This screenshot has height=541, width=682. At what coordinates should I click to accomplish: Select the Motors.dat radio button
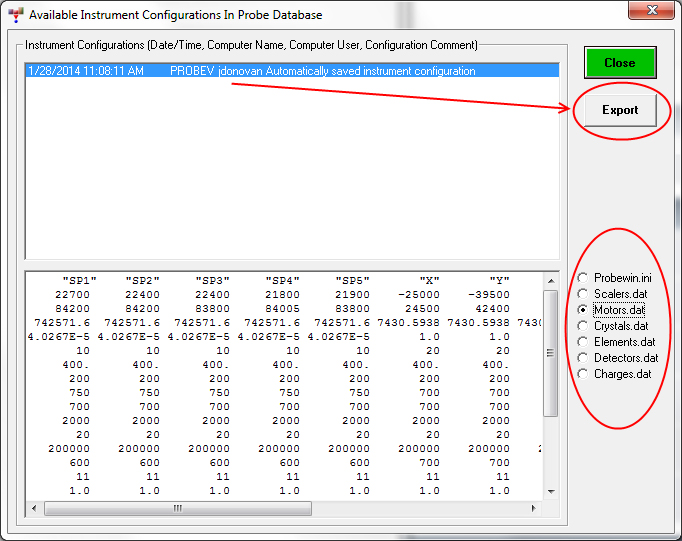584,310
